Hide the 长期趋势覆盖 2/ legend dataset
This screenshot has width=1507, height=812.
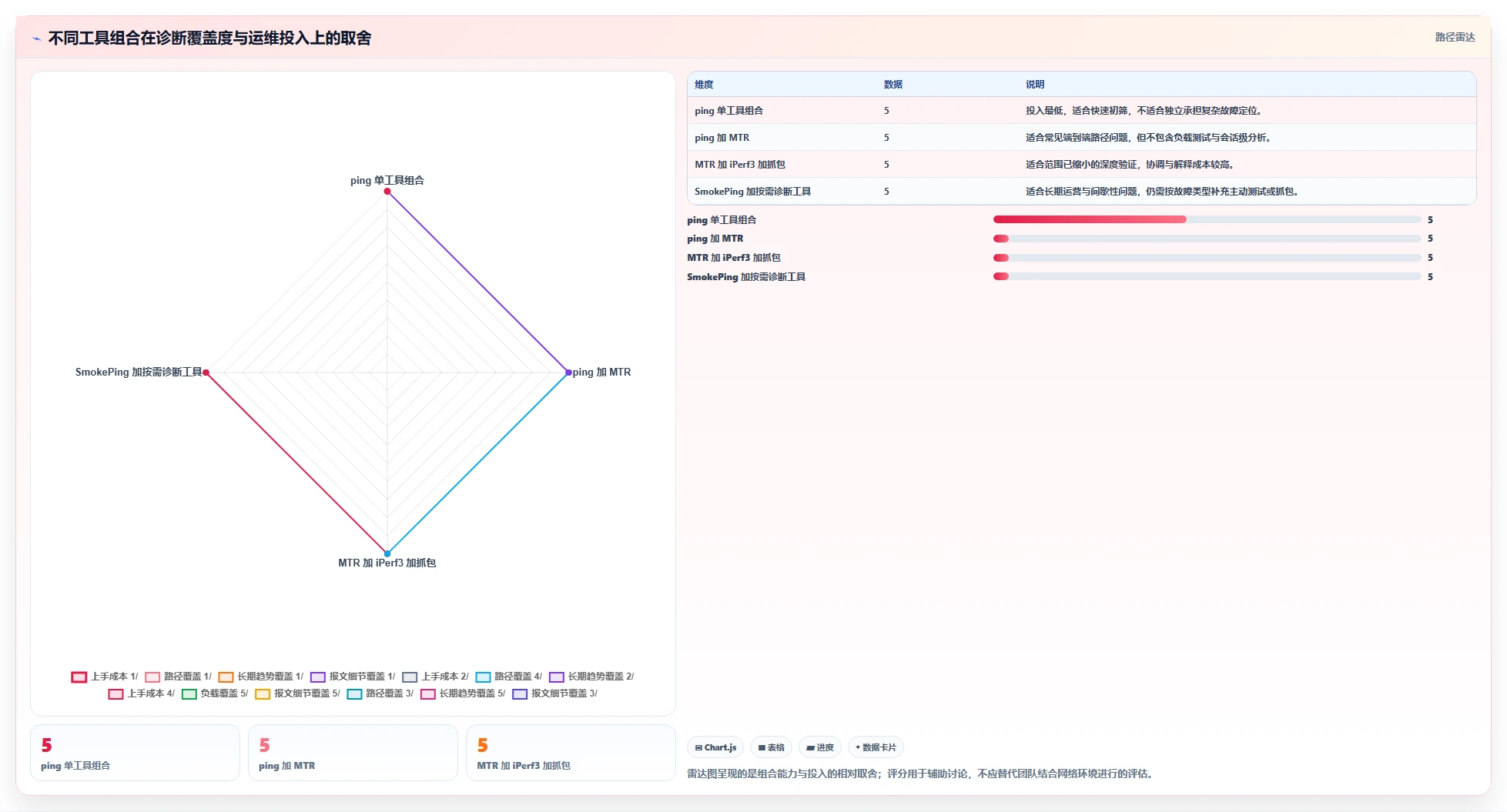[591, 677]
